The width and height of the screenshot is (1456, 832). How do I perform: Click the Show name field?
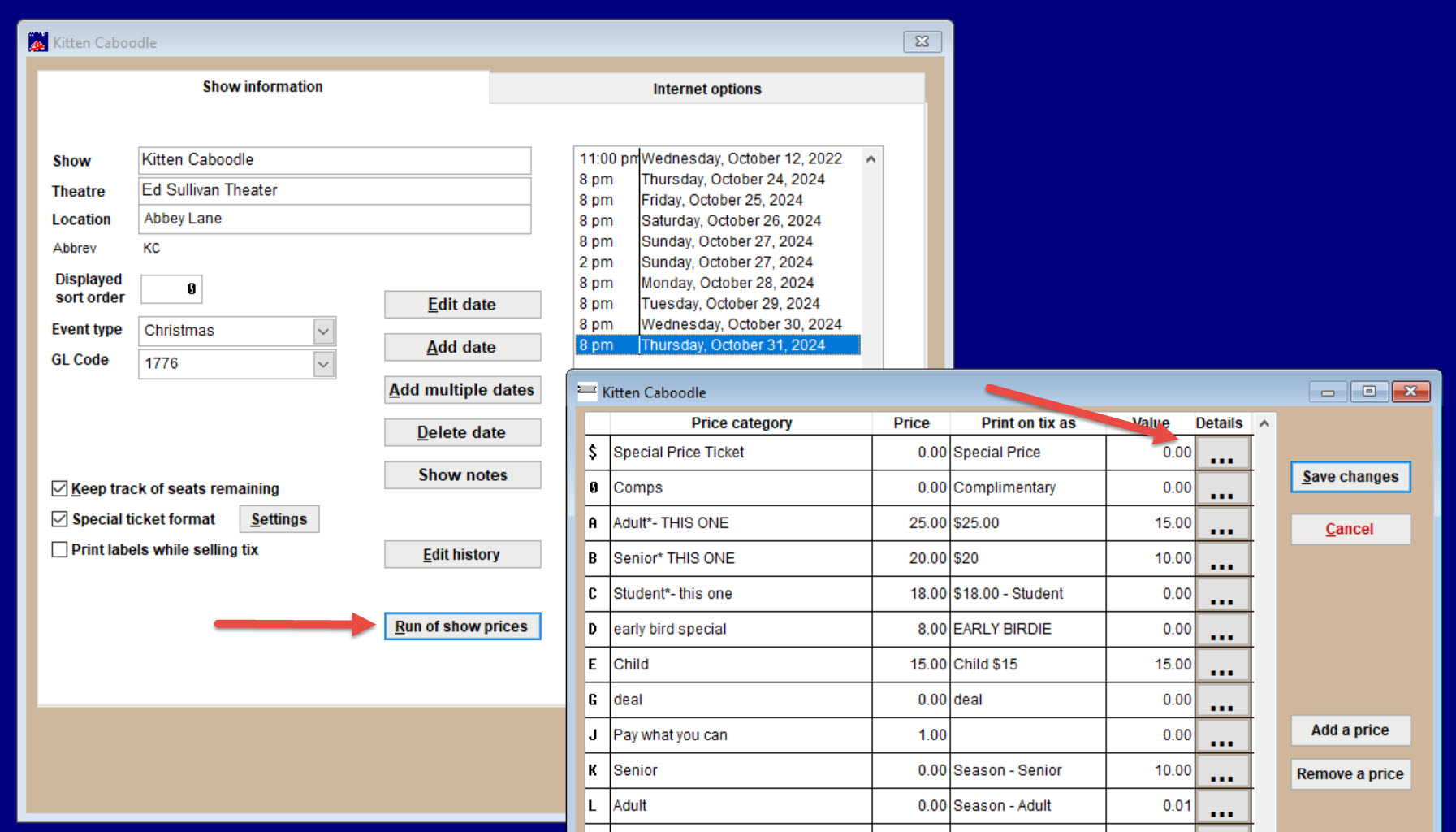[x=335, y=160]
